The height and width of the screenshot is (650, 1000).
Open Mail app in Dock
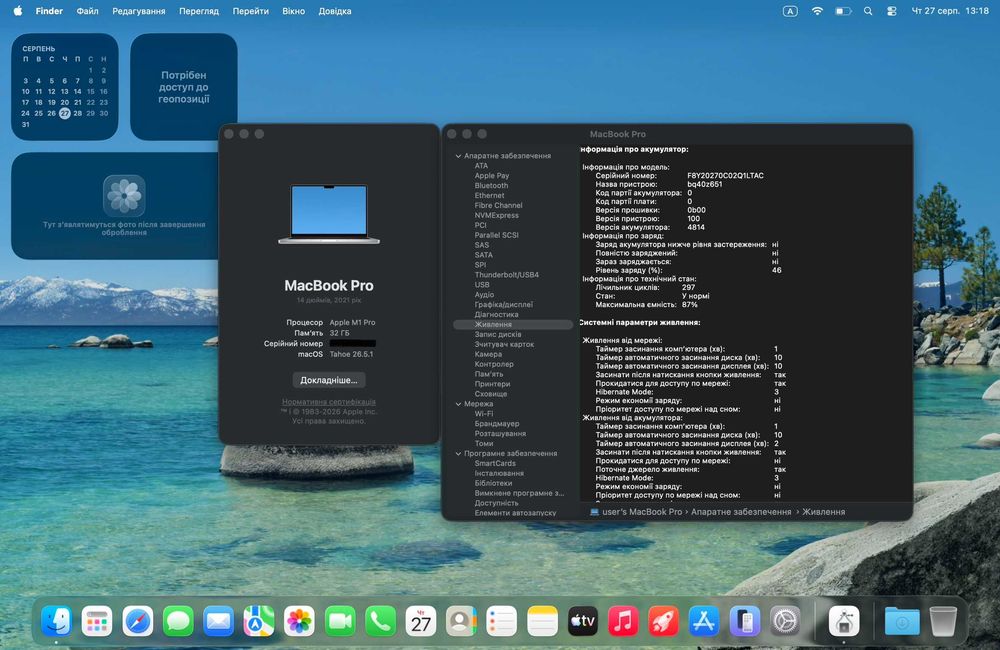pos(219,621)
